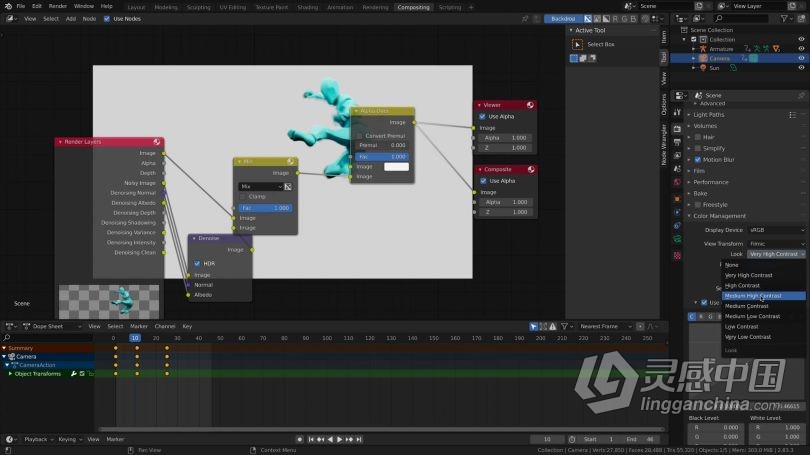
Task: Expand the Armature tree item
Action: (x=694, y=49)
